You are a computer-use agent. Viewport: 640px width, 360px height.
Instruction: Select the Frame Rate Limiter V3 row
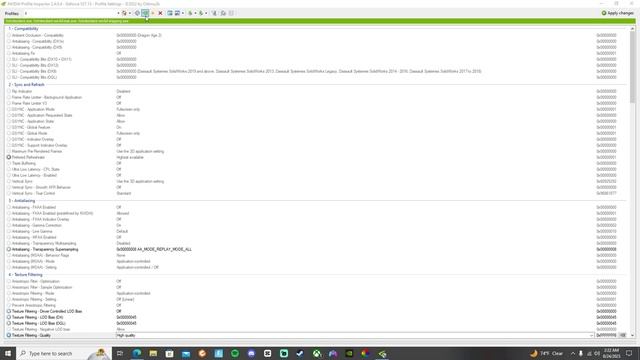tap(317, 103)
